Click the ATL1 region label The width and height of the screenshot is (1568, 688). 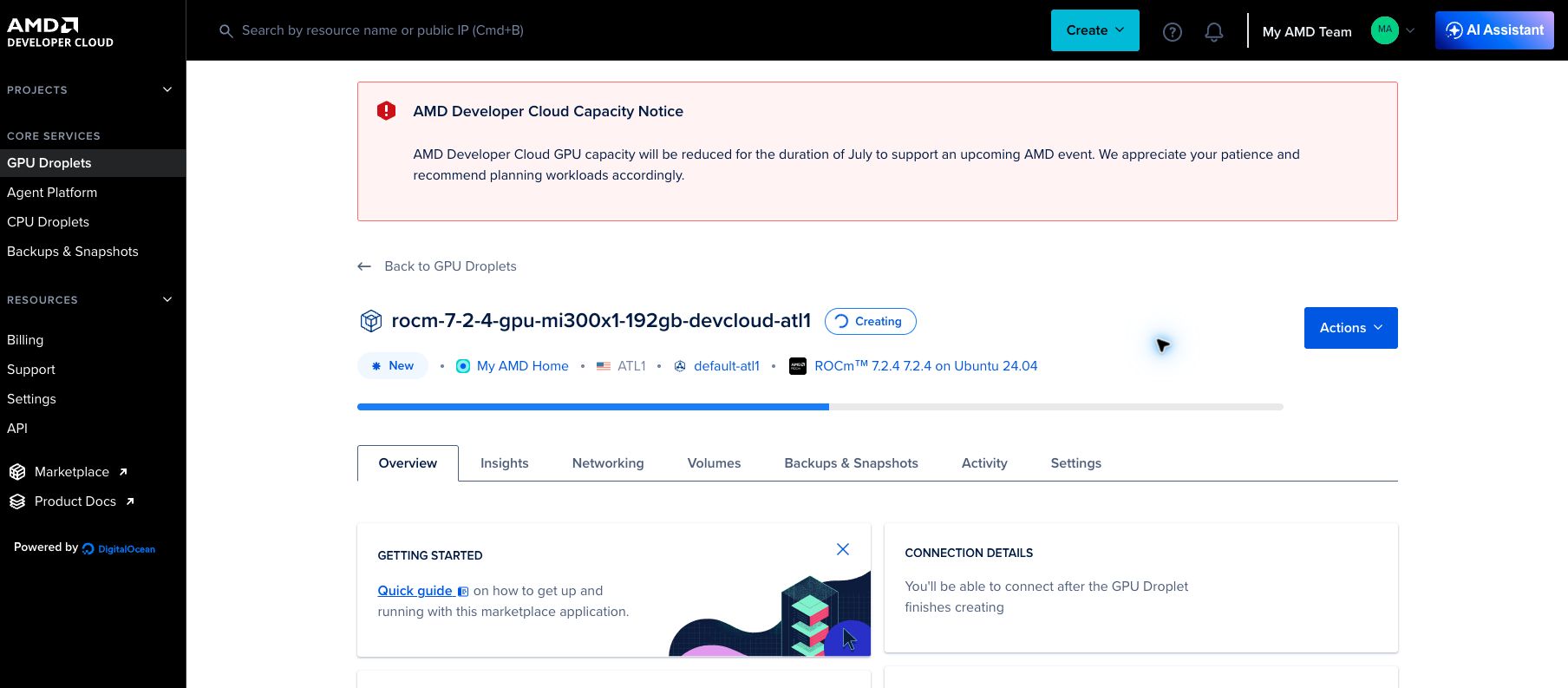click(631, 366)
